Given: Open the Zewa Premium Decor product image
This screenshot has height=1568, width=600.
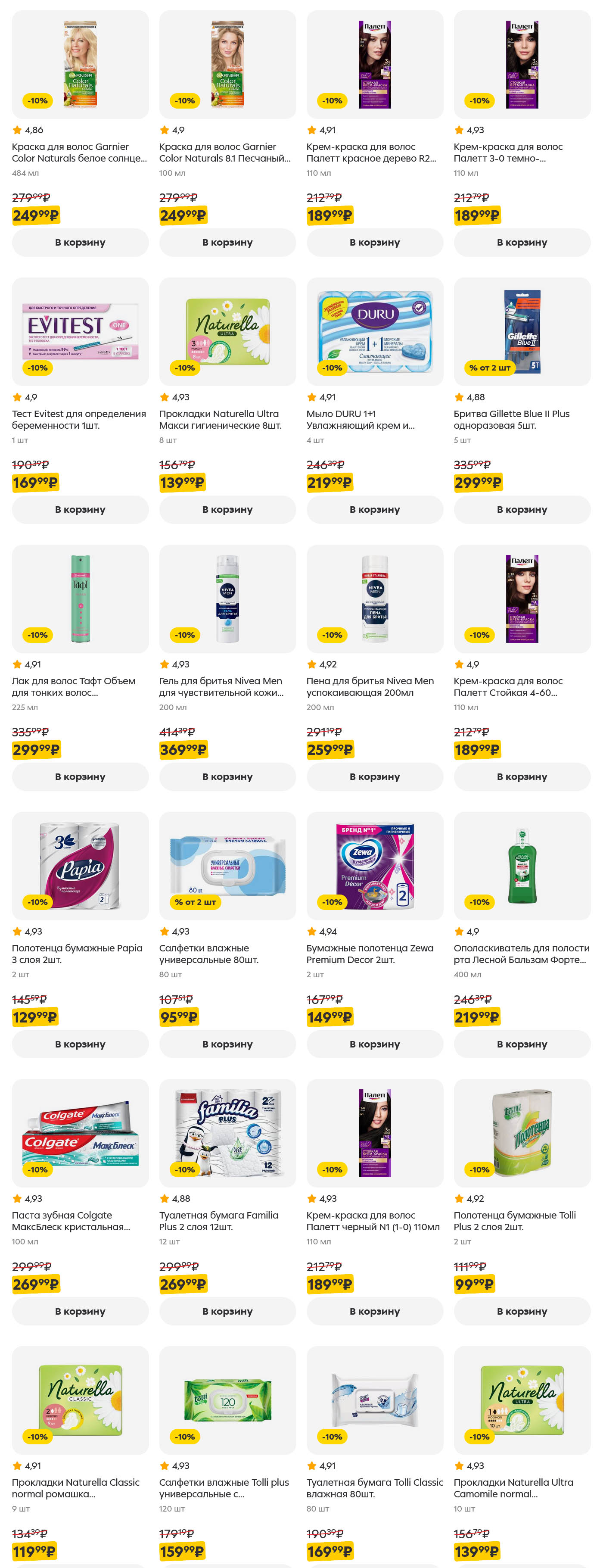Looking at the screenshot, I should [x=374, y=866].
